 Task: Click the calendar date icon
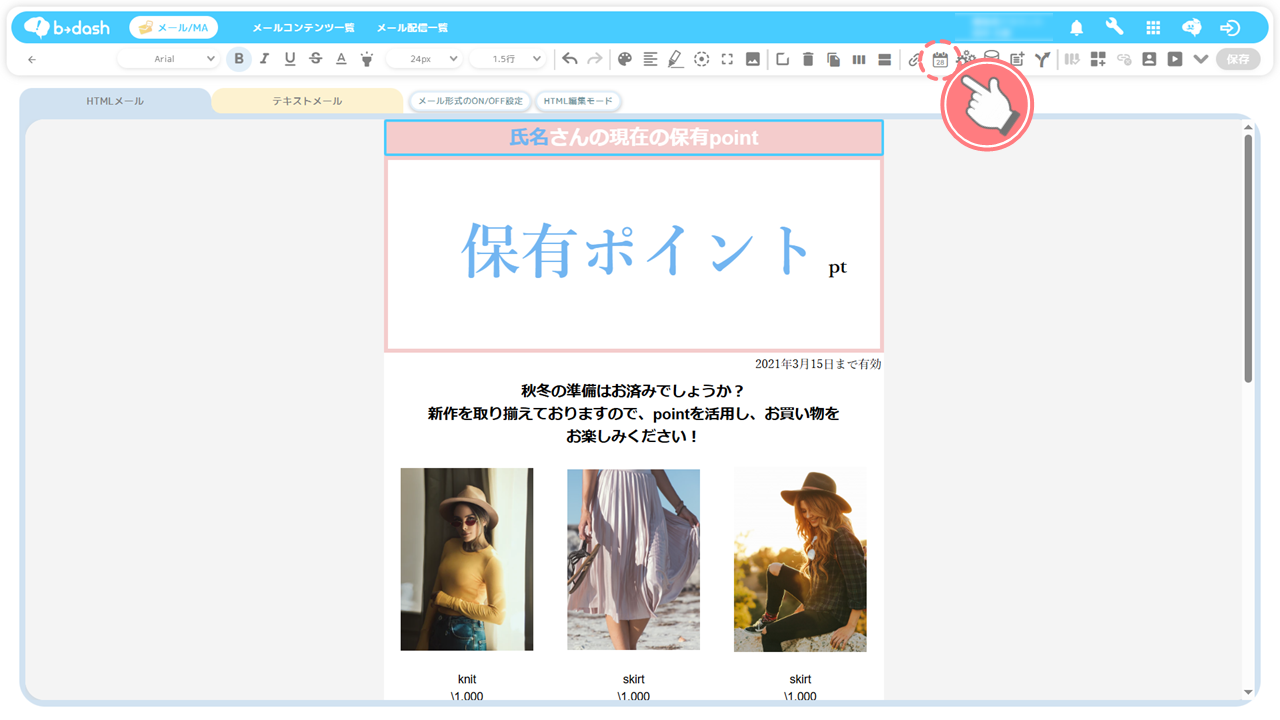[x=940, y=59]
